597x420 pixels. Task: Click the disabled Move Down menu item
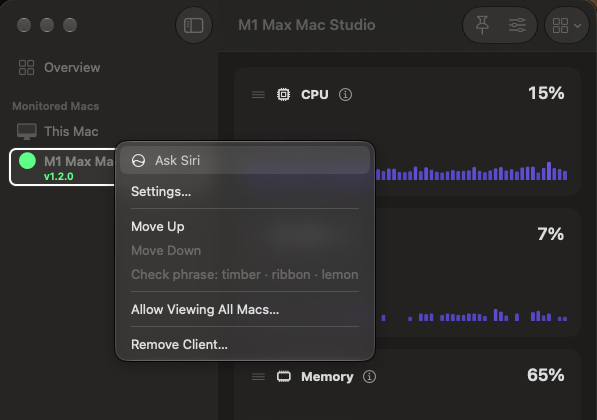[245, 250]
